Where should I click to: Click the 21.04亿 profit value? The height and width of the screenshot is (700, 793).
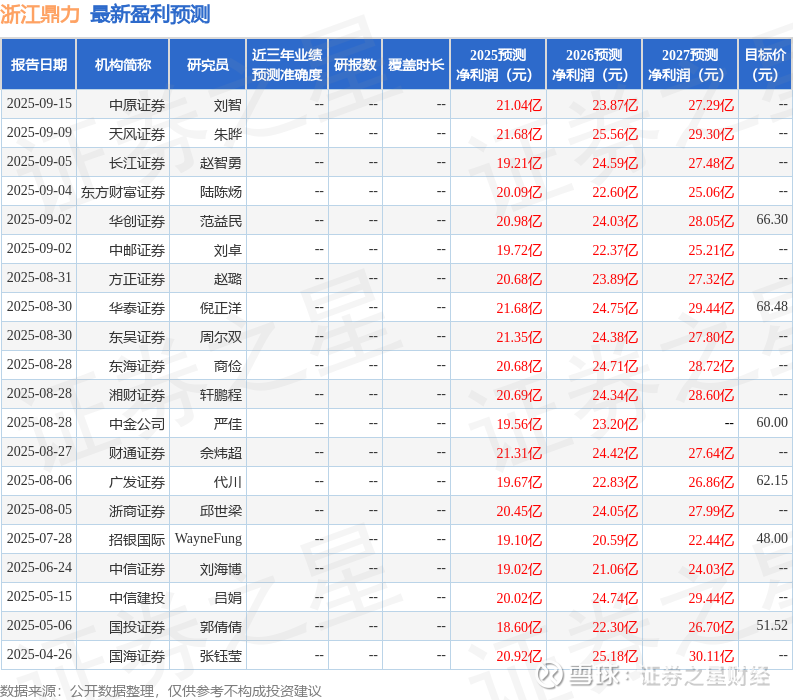[519, 105]
